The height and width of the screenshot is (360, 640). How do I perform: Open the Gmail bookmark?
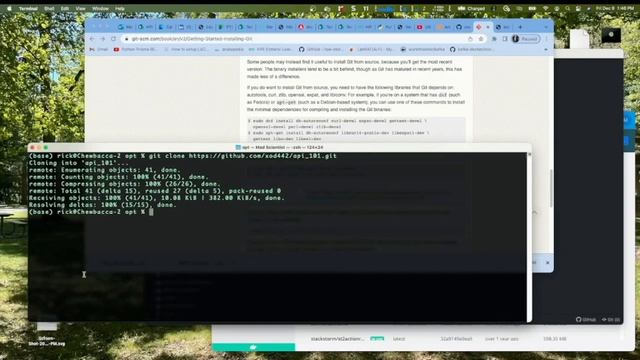pos(99,49)
